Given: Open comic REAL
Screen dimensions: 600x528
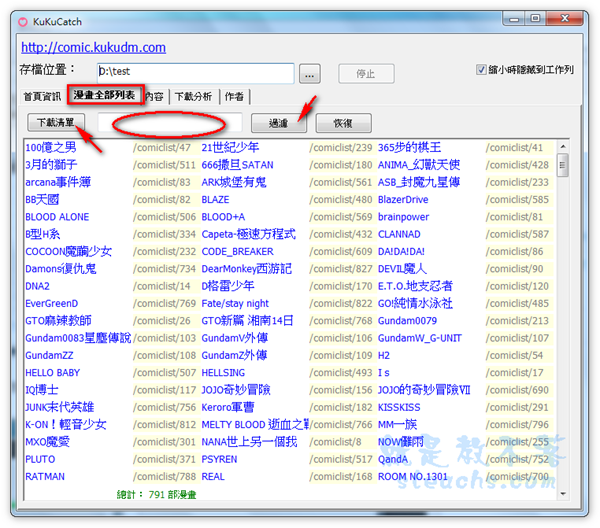Looking at the screenshot, I should pyautogui.click(x=213, y=477).
